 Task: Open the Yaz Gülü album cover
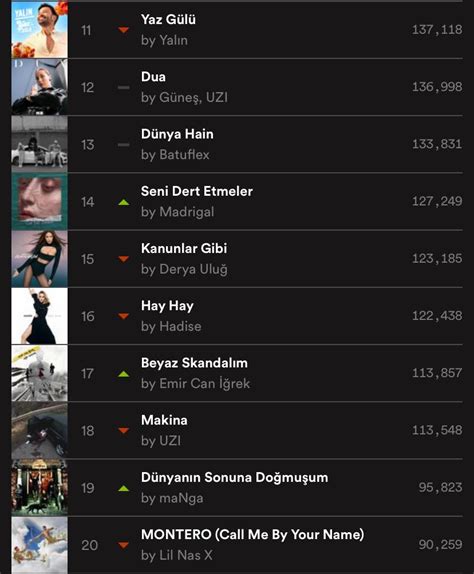pos(40,29)
